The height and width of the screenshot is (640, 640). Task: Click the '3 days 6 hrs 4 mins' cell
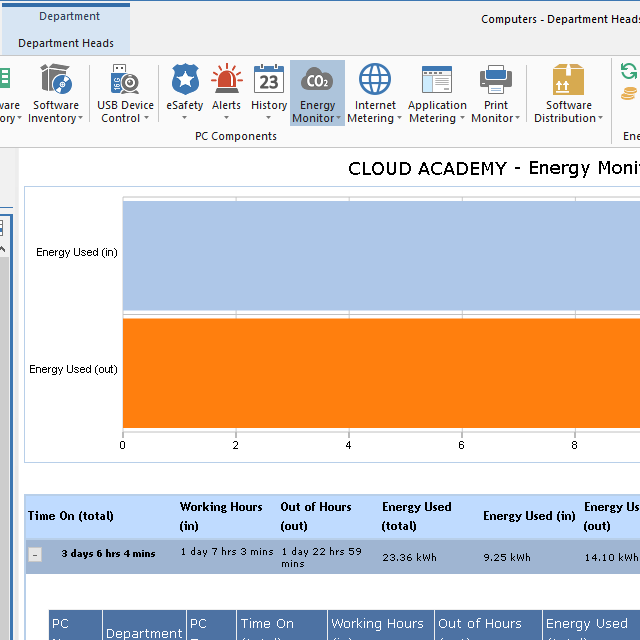tap(108, 553)
